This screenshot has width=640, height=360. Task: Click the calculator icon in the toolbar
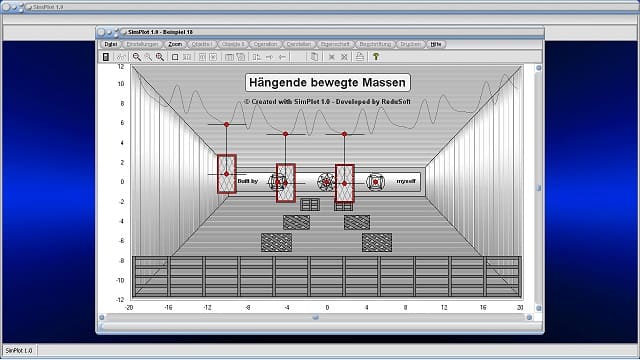click(106, 57)
